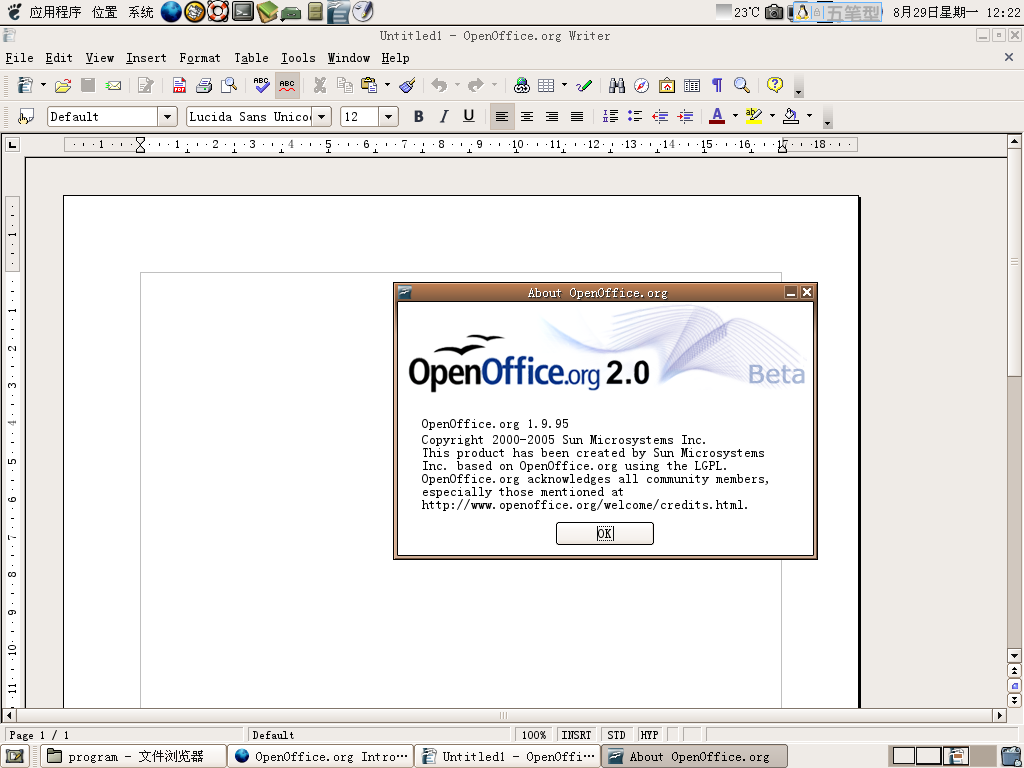
Task: Apply yellow Highlighting color
Action: (x=754, y=116)
